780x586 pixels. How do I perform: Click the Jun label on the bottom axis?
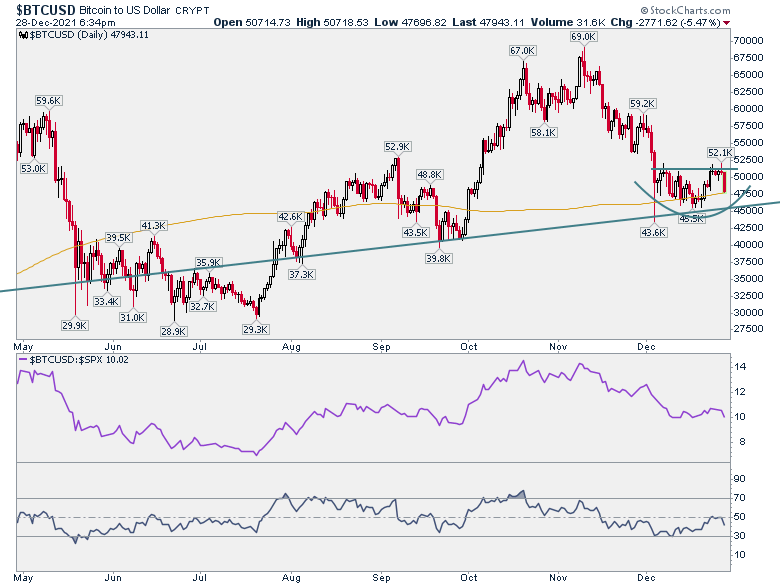point(113,578)
